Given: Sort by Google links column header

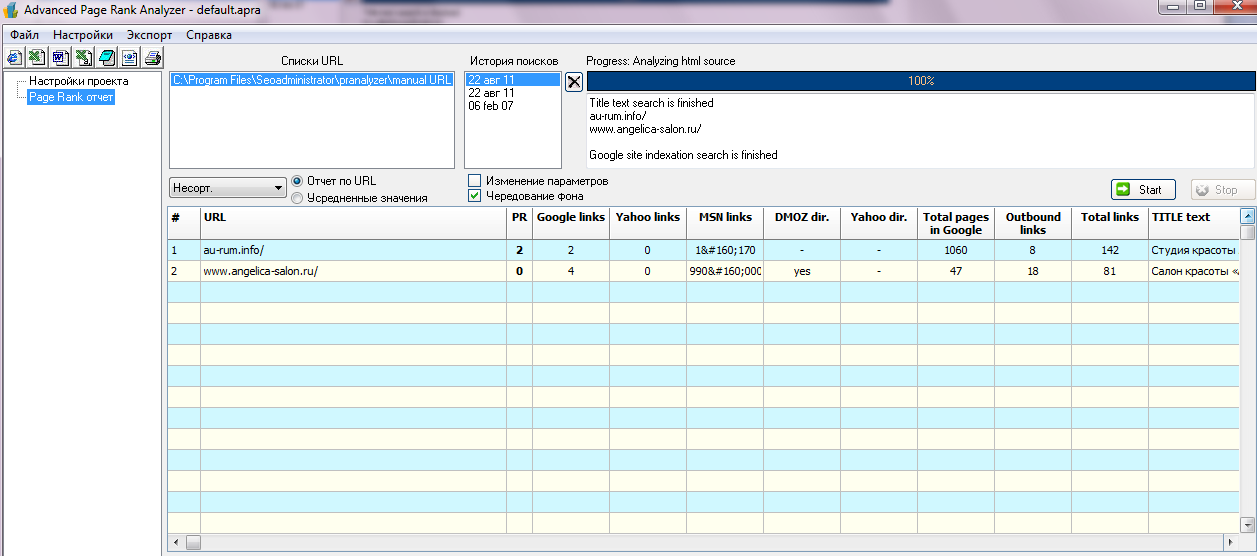Looking at the screenshot, I should (571, 223).
